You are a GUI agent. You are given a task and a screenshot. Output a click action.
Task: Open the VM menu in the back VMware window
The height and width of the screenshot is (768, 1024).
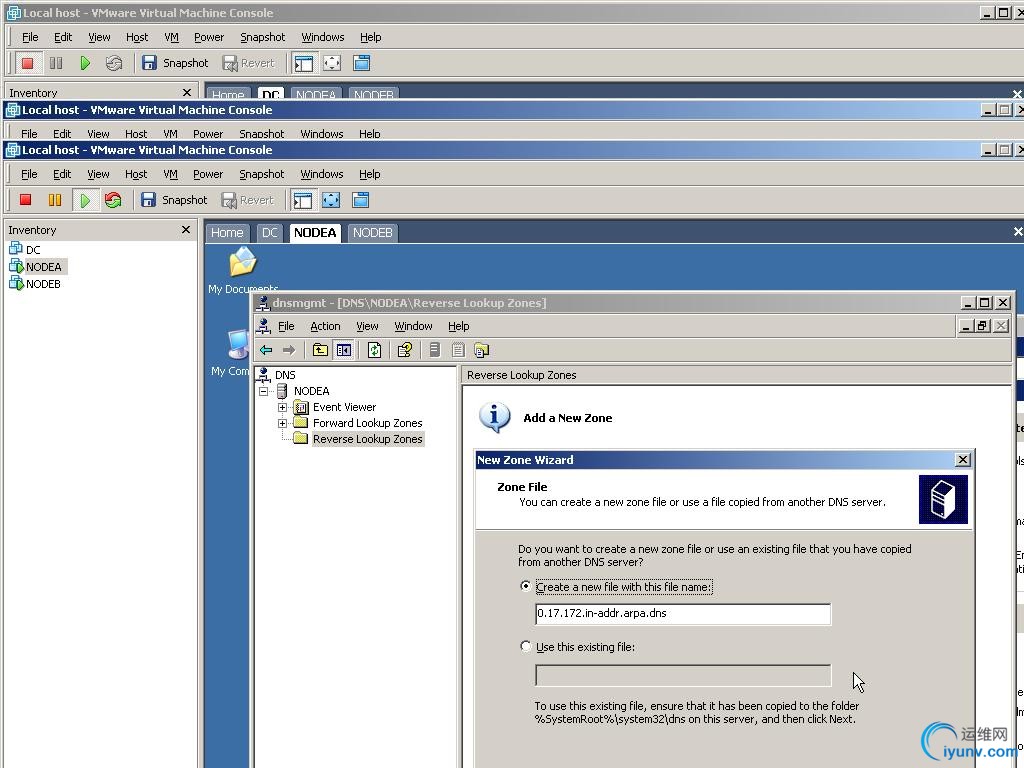(171, 37)
